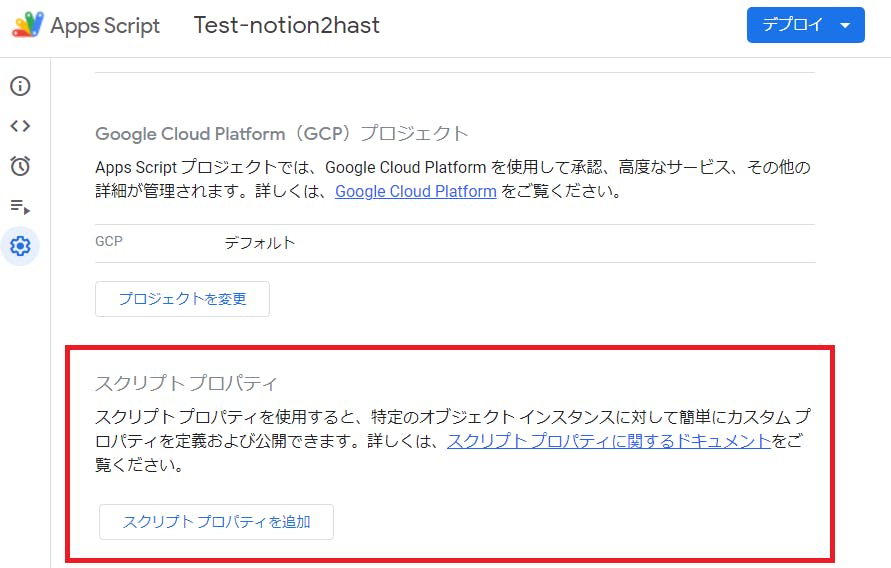Click the GCP row label
891x568 pixels.
109,241
